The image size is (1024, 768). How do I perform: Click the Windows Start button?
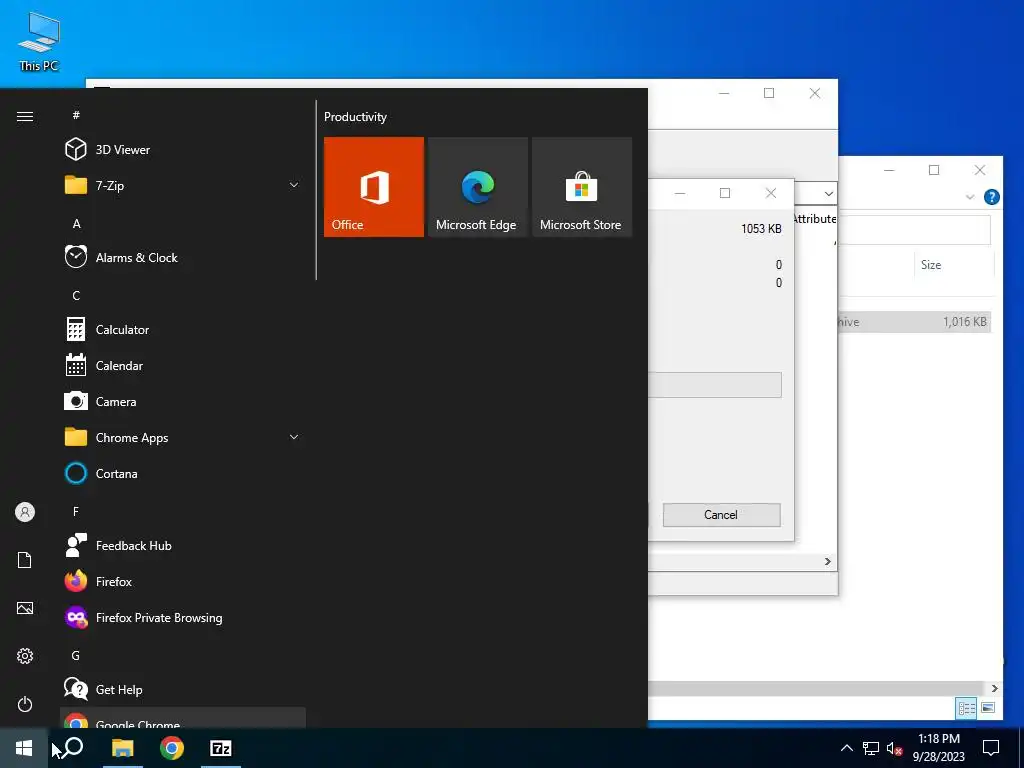(24, 748)
